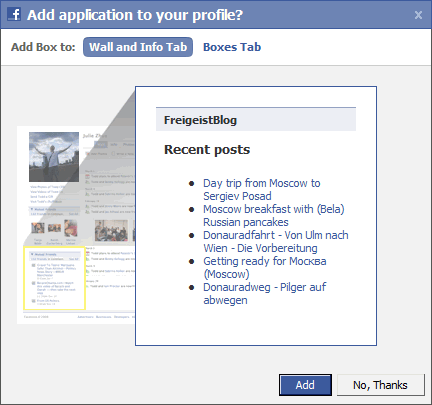432x405 pixels.
Task: Click the small friend thumbnails in profile preview
Action: [54, 228]
